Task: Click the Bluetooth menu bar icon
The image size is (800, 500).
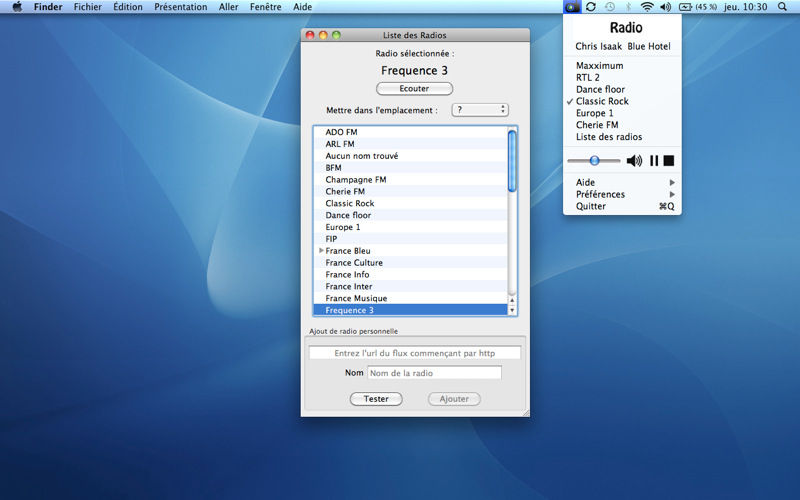Action: tap(629, 7)
